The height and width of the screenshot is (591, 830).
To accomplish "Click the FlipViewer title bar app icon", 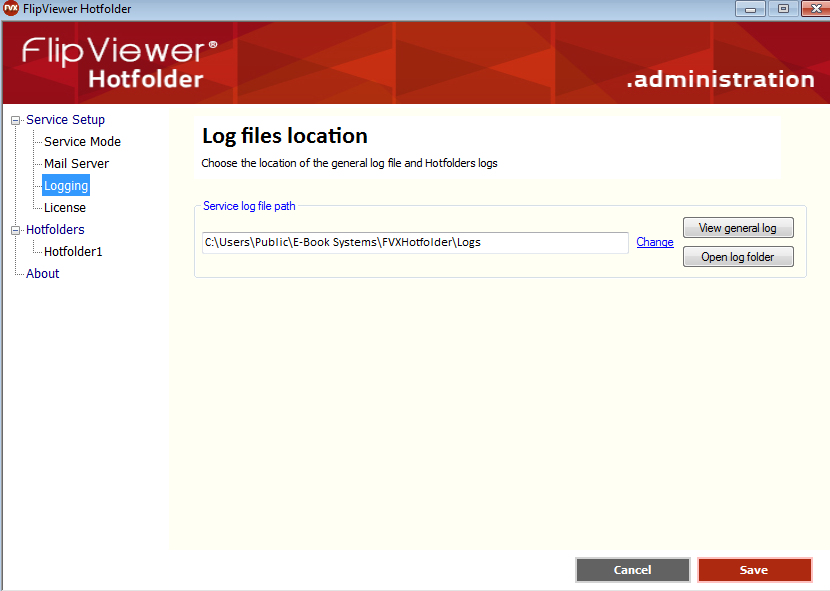I will 11,8.
